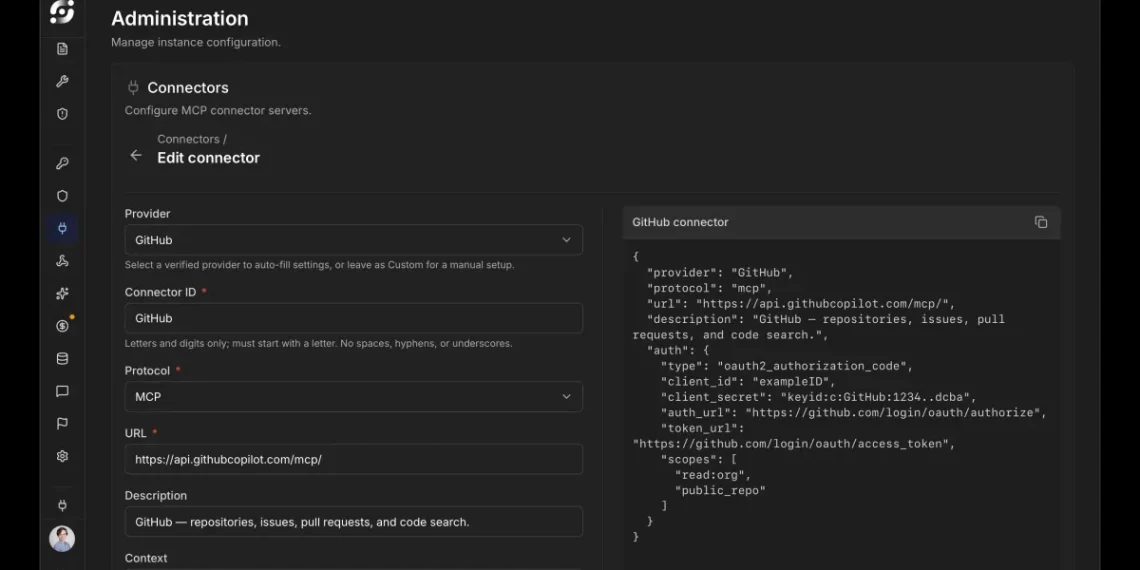The width and height of the screenshot is (1140, 570).
Task: Click the Edit connector title
Action: (209, 158)
